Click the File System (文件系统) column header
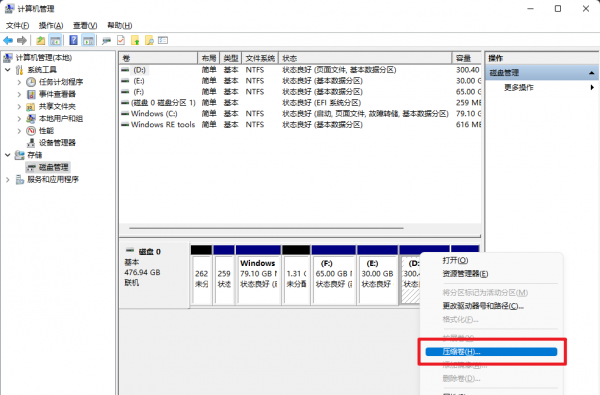This screenshot has height=395, width=600. point(260,58)
